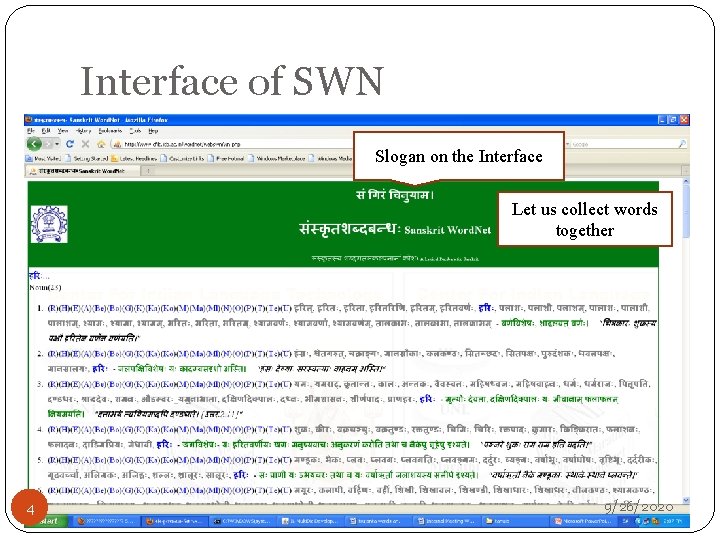Click the page's vertical scrollbar thumb
The image size is (720, 540).
686,212
